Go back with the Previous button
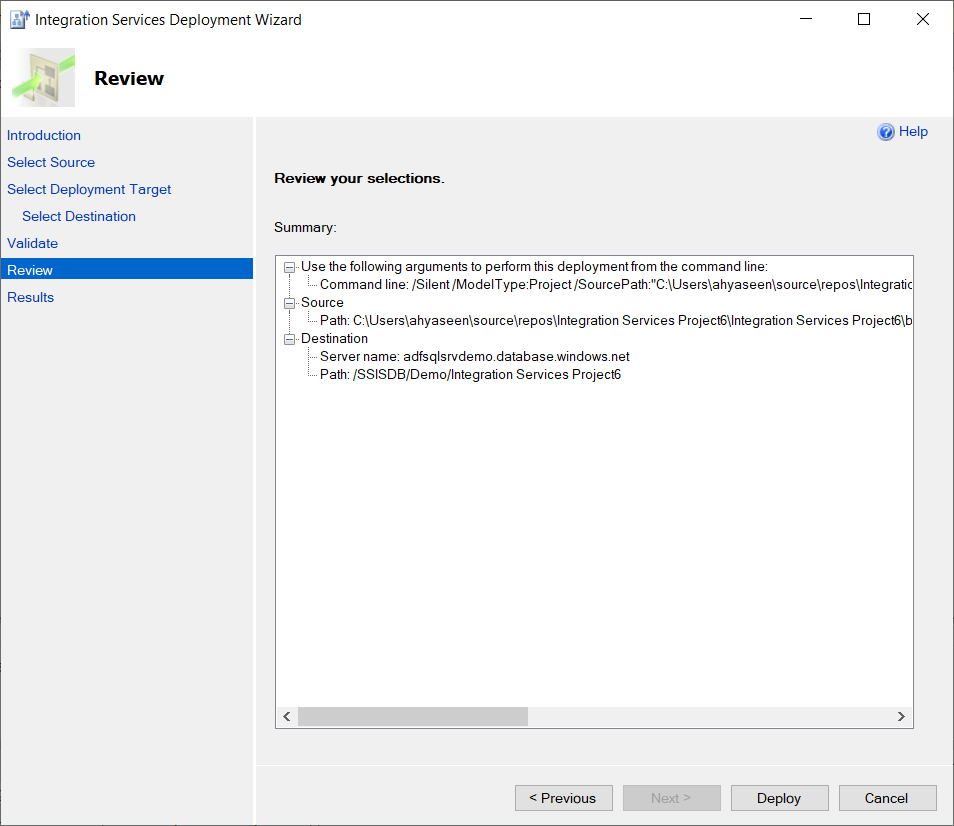Screen dimensions: 954x826 563,798
